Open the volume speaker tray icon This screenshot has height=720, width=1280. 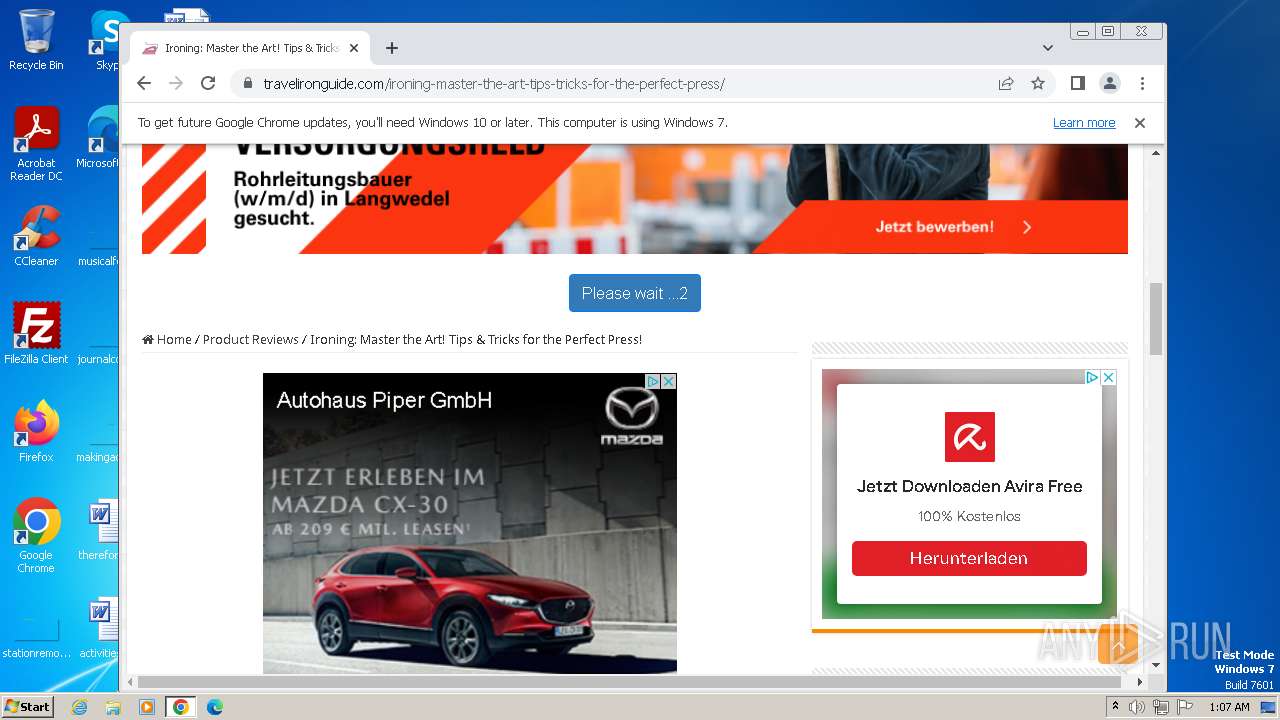[1137, 707]
